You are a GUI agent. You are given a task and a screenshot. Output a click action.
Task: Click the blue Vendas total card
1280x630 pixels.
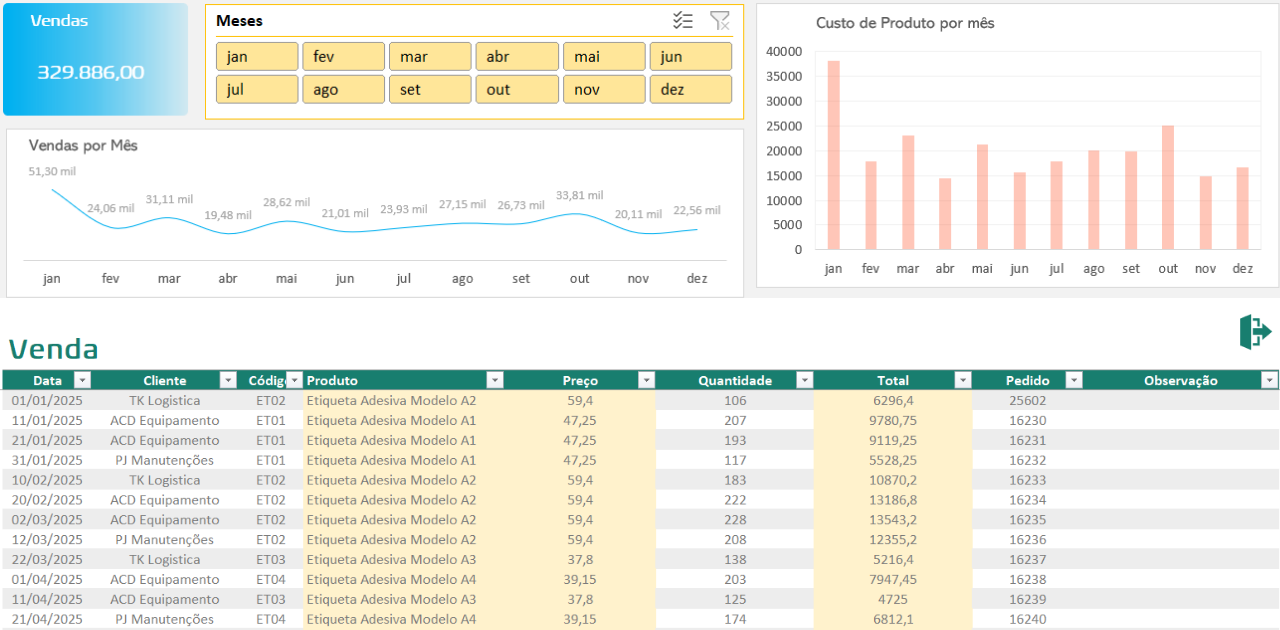click(95, 59)
